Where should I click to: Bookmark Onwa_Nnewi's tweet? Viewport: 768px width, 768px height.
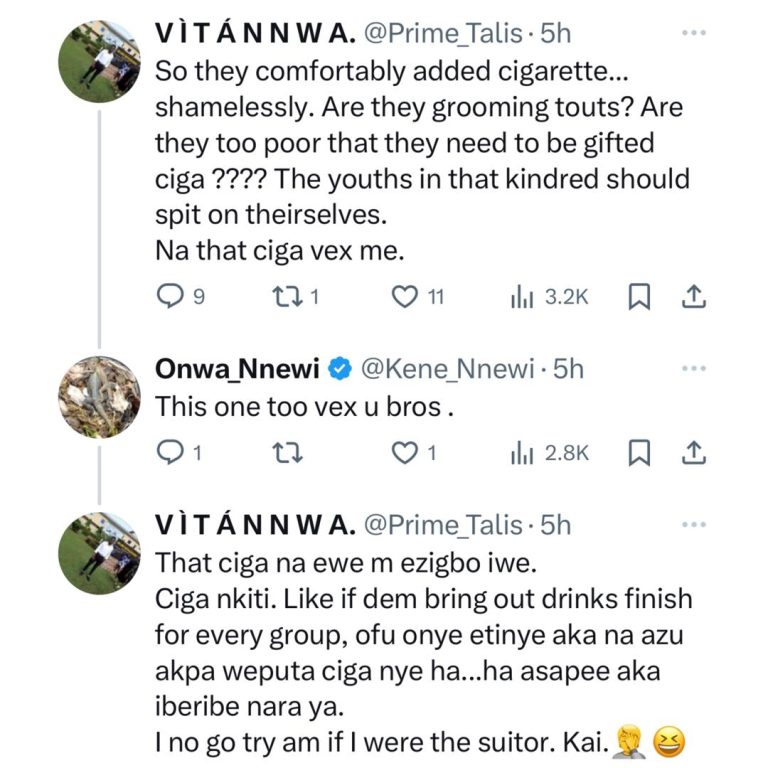pos(636,453)
